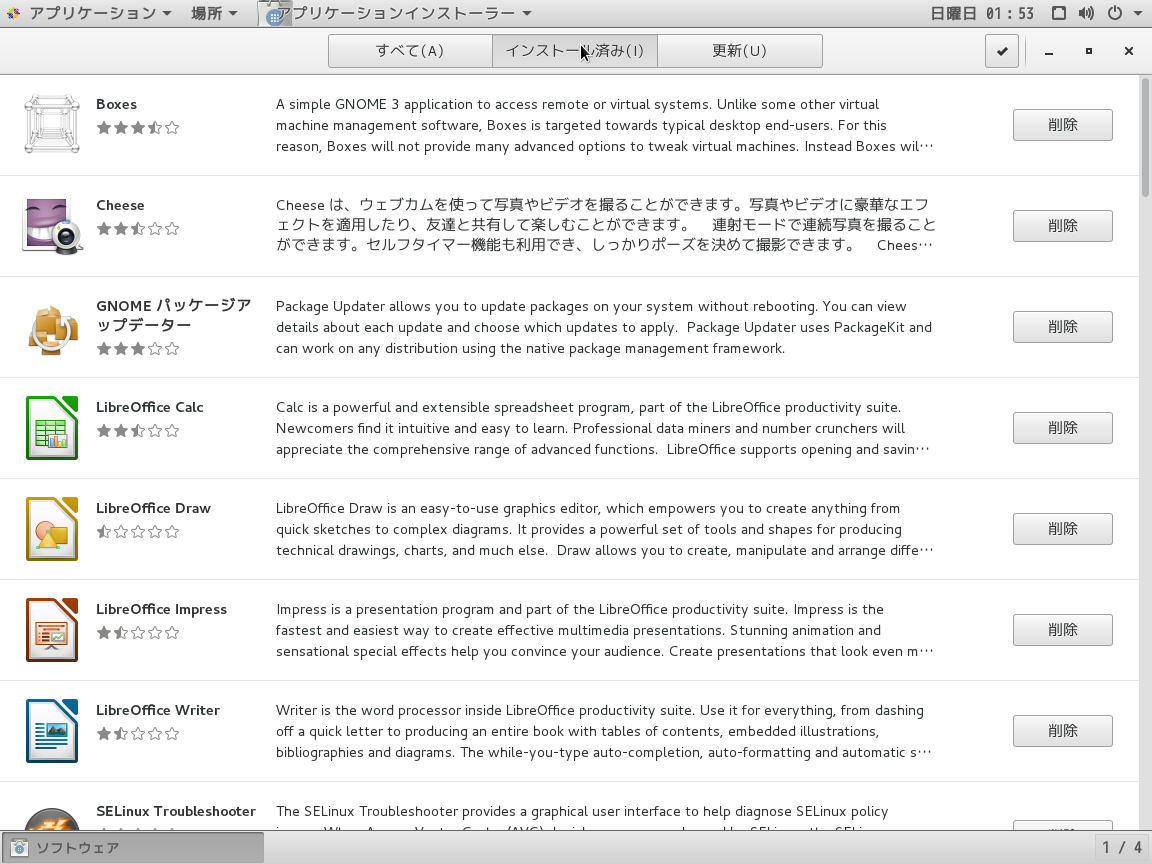Select the Boxes app name
This screenshot has height=864, width=1152.
[116, 104]
